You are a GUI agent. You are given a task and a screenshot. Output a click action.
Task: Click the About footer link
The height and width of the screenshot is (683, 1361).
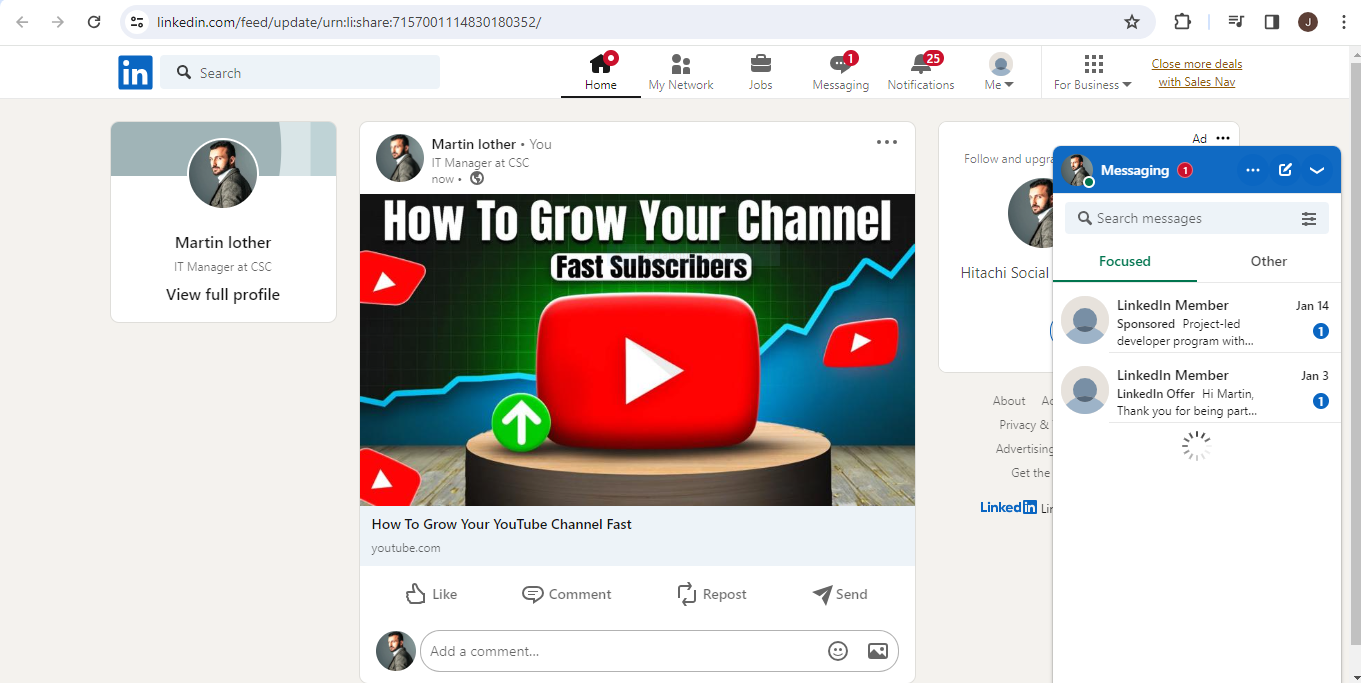tap(1009, 400)
